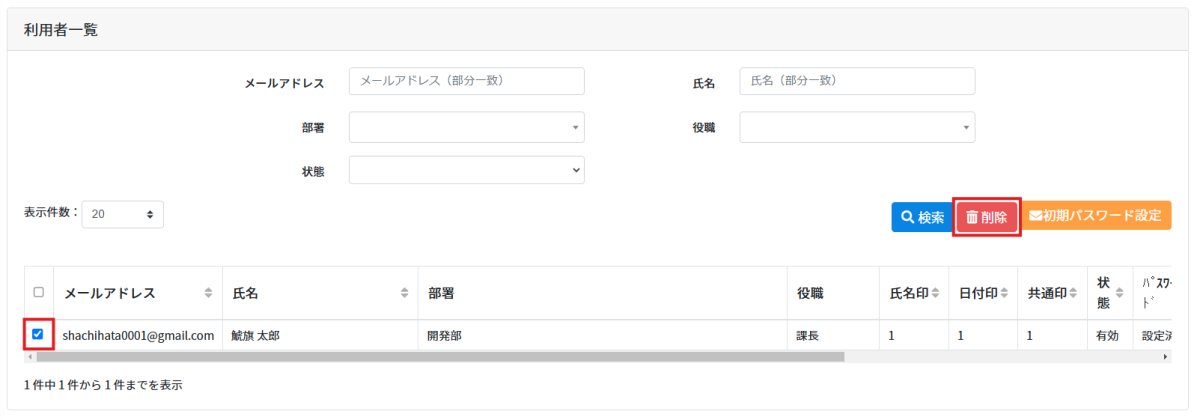Screen dimensions: 1200x420
Task: Click the メールアドレス search input field
Action: click(x=466, y=81)
